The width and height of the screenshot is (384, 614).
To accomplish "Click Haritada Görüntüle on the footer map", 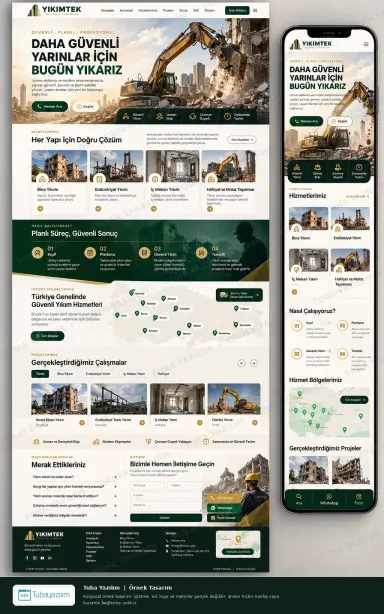I will pos(238,551).
